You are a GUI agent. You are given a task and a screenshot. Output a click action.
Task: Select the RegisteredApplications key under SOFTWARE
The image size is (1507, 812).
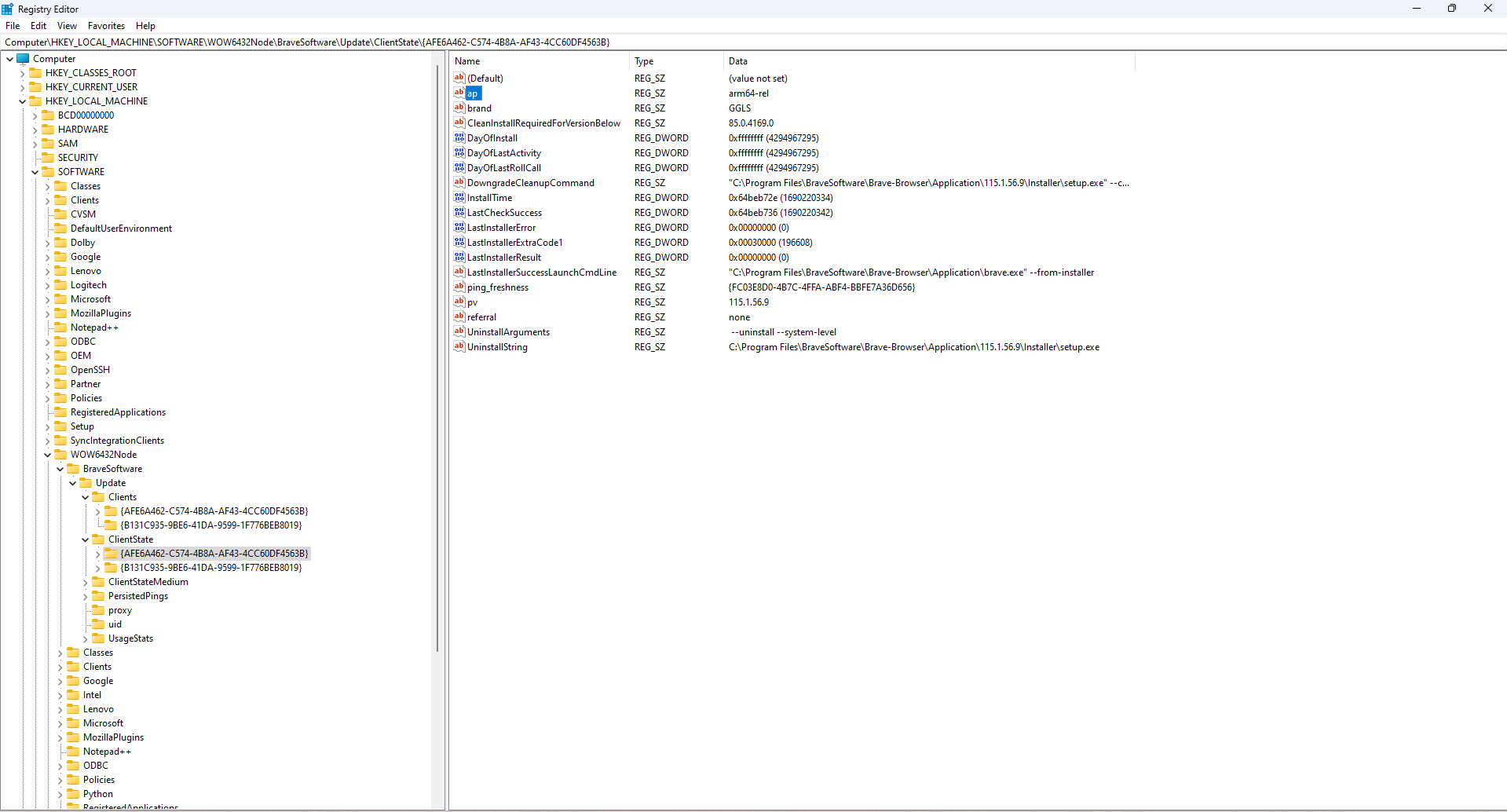click(118, 412)
